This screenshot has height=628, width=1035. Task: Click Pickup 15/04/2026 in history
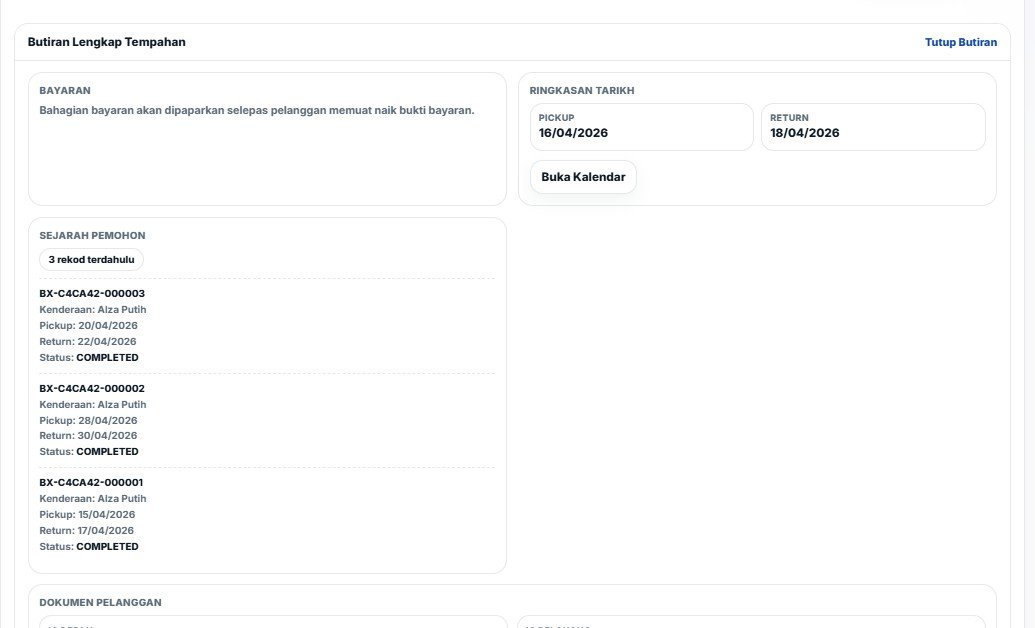pos(87,514)
